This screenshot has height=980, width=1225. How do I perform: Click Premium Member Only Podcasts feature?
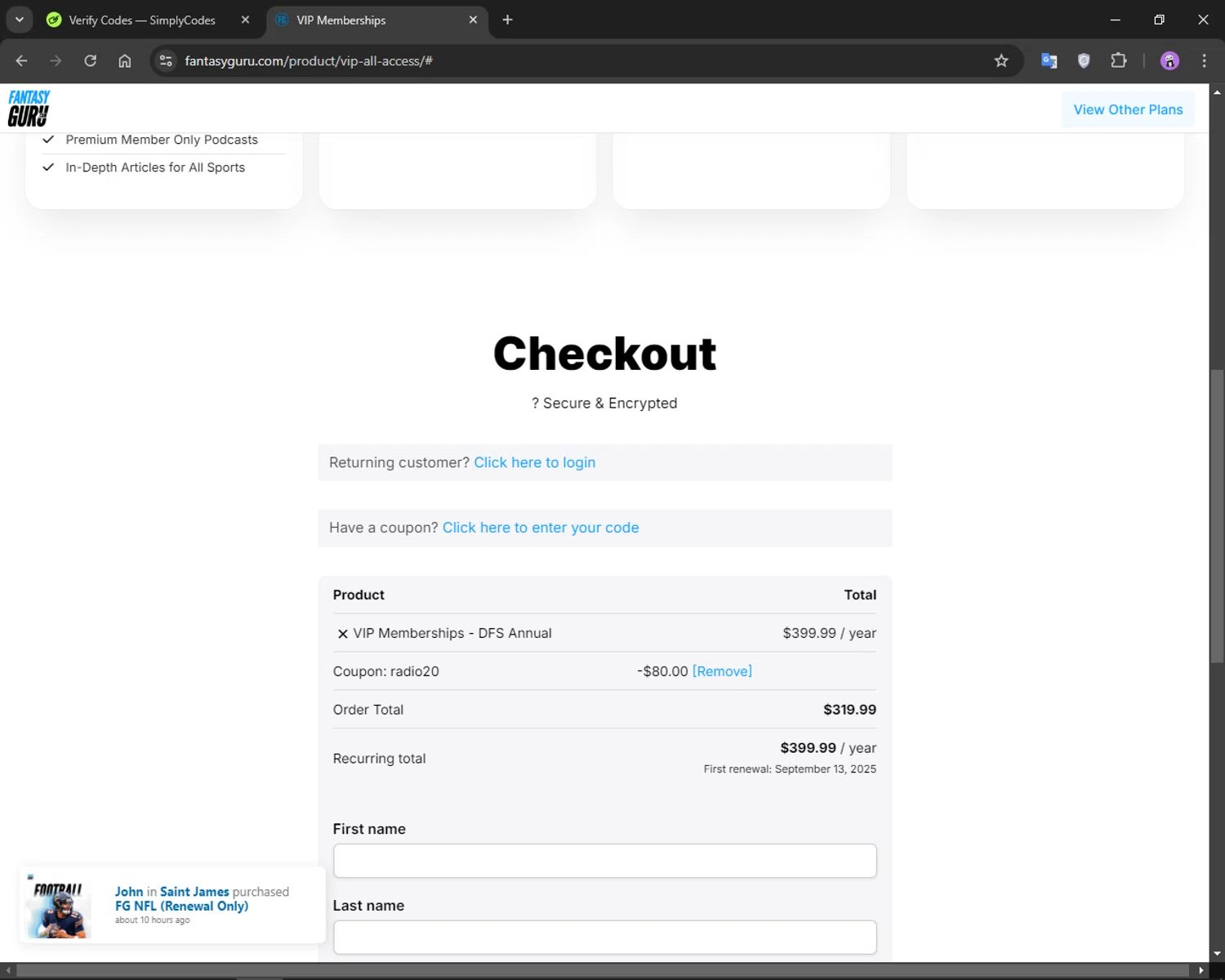click(162, 140)
